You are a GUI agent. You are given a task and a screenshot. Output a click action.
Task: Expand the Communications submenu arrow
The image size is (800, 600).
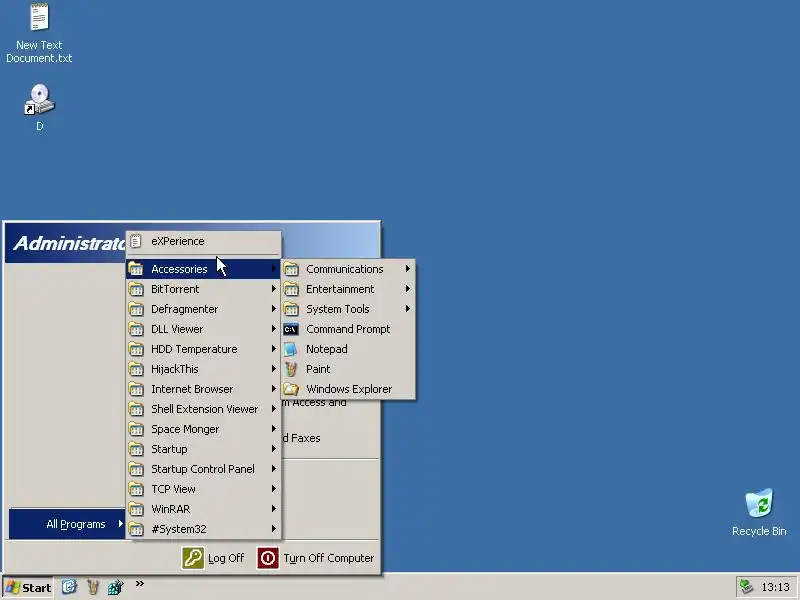coord(408,268)
